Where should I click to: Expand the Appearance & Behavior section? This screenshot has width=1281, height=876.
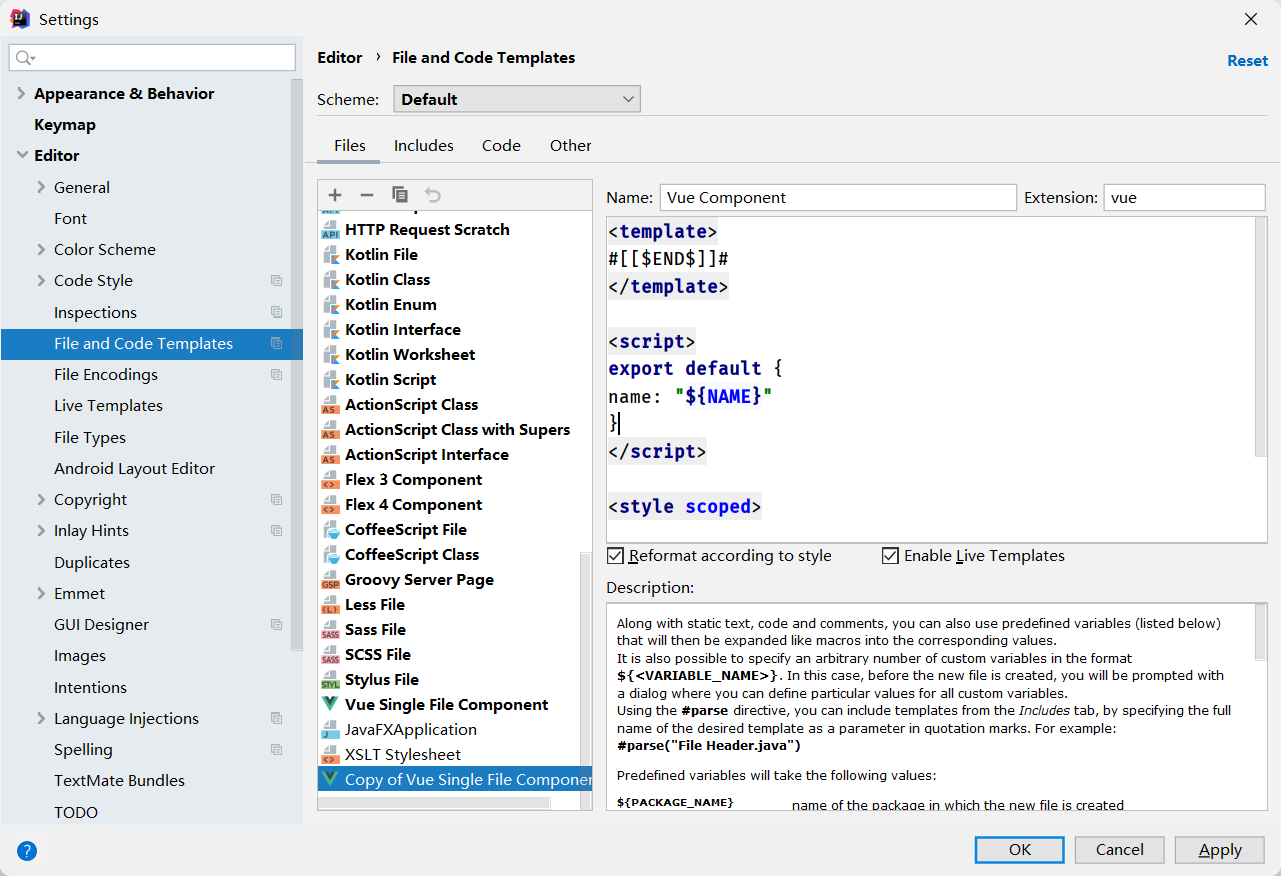(x=21, y=93)
